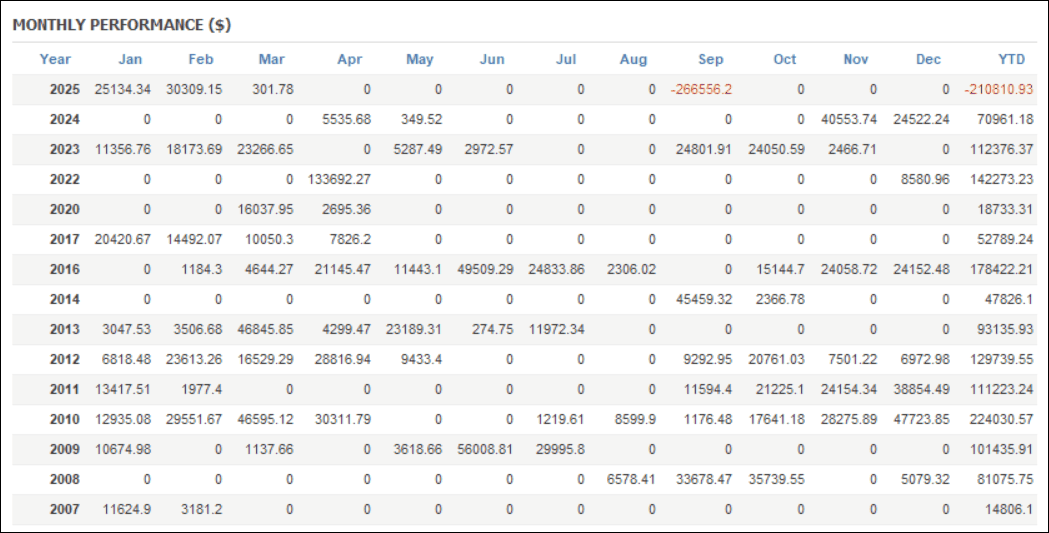Click the negative -266556.2 September value
Screen dimensions: 1049x533
point(701,89)
